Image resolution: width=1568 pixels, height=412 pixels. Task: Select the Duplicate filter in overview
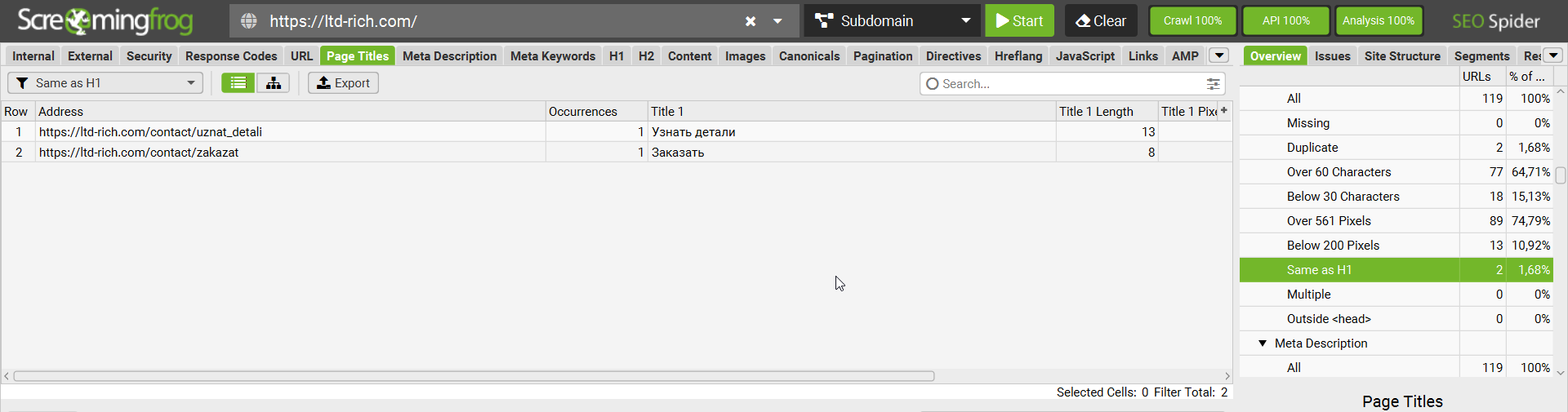pyautogui.click(x=1396, y=148)
